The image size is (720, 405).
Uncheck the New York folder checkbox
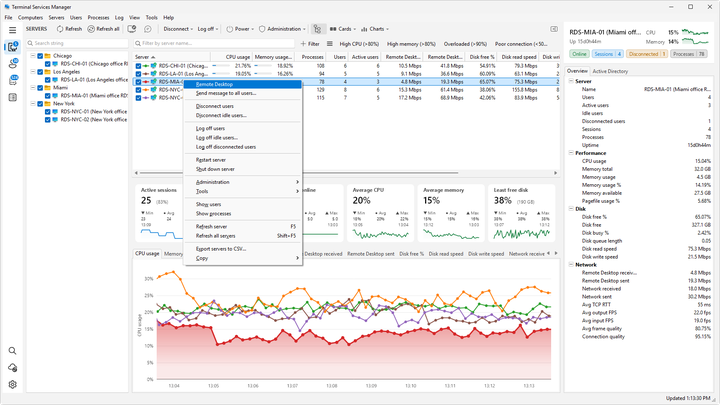40,104
